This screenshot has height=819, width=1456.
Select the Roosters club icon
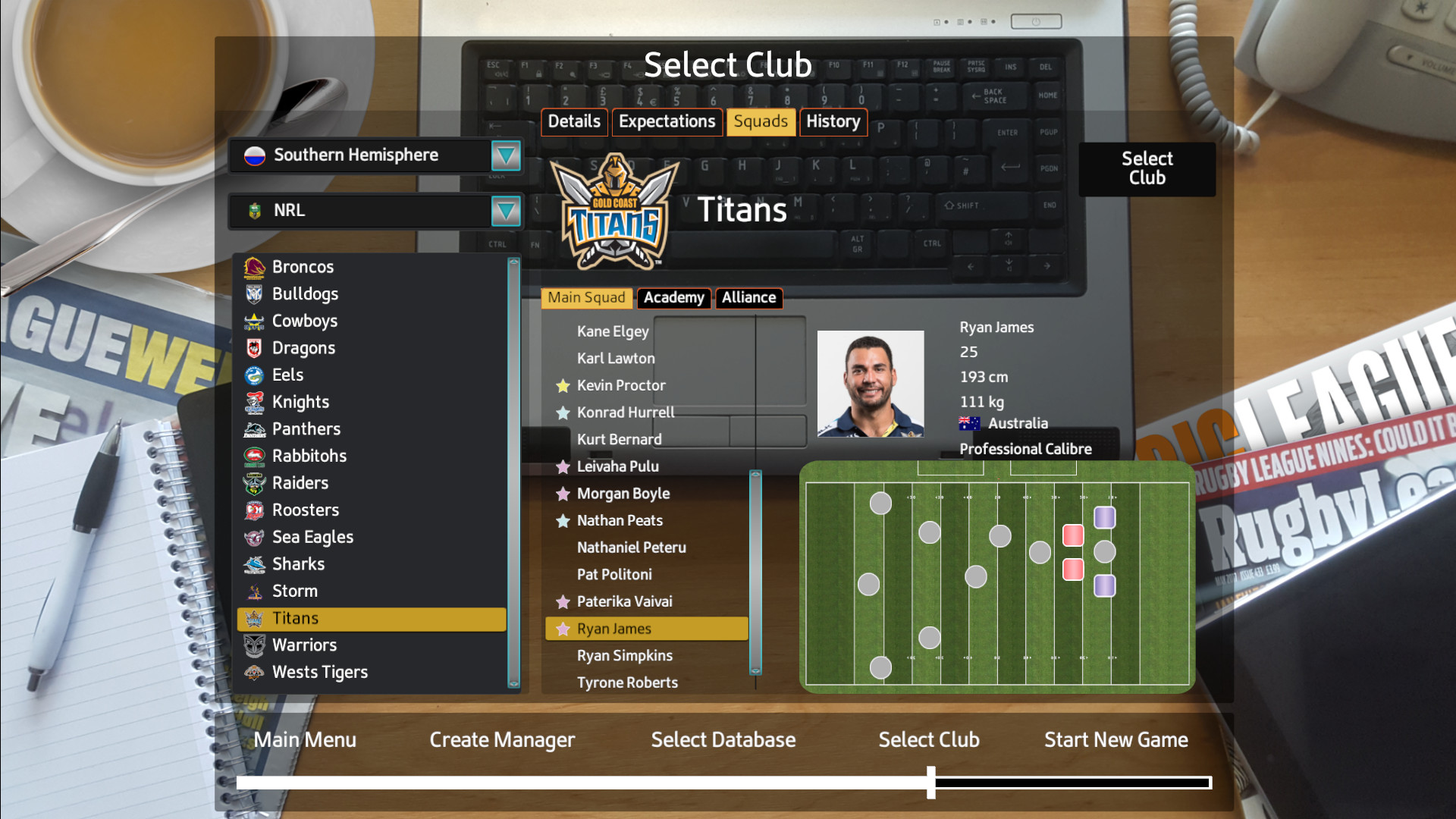(255, 509)
